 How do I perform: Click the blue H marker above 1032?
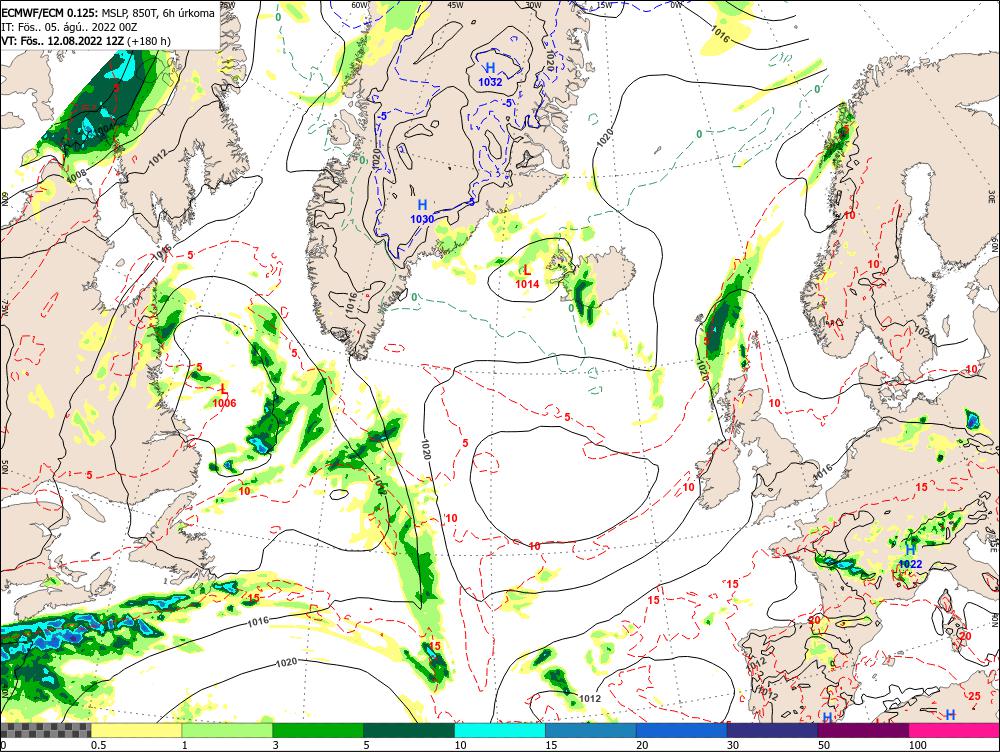pos(490,68)
